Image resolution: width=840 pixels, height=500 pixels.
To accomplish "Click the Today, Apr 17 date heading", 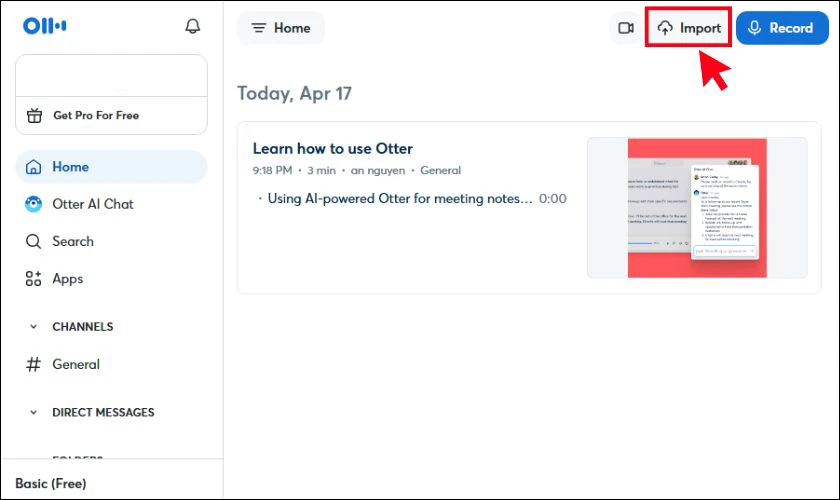I will pyautogui.click(x=295, y=93).
